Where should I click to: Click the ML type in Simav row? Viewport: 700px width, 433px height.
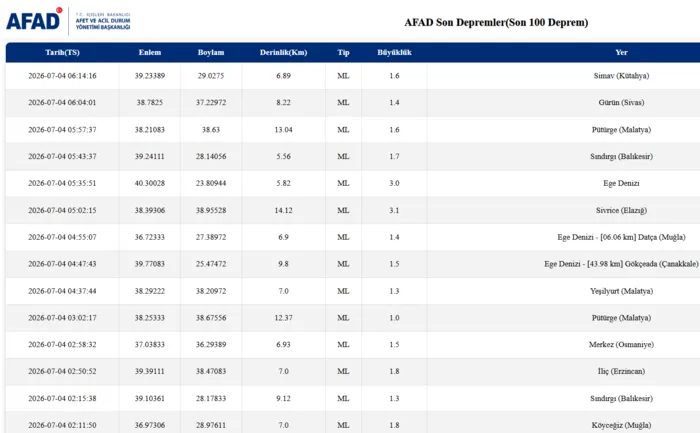(x=343, y=76)
